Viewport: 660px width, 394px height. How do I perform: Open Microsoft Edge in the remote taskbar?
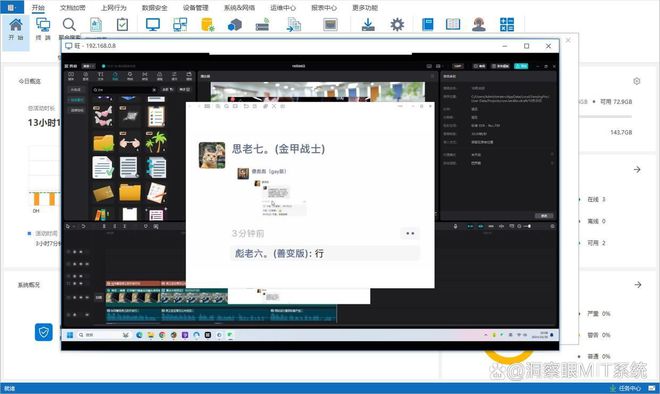coord(139,335)
